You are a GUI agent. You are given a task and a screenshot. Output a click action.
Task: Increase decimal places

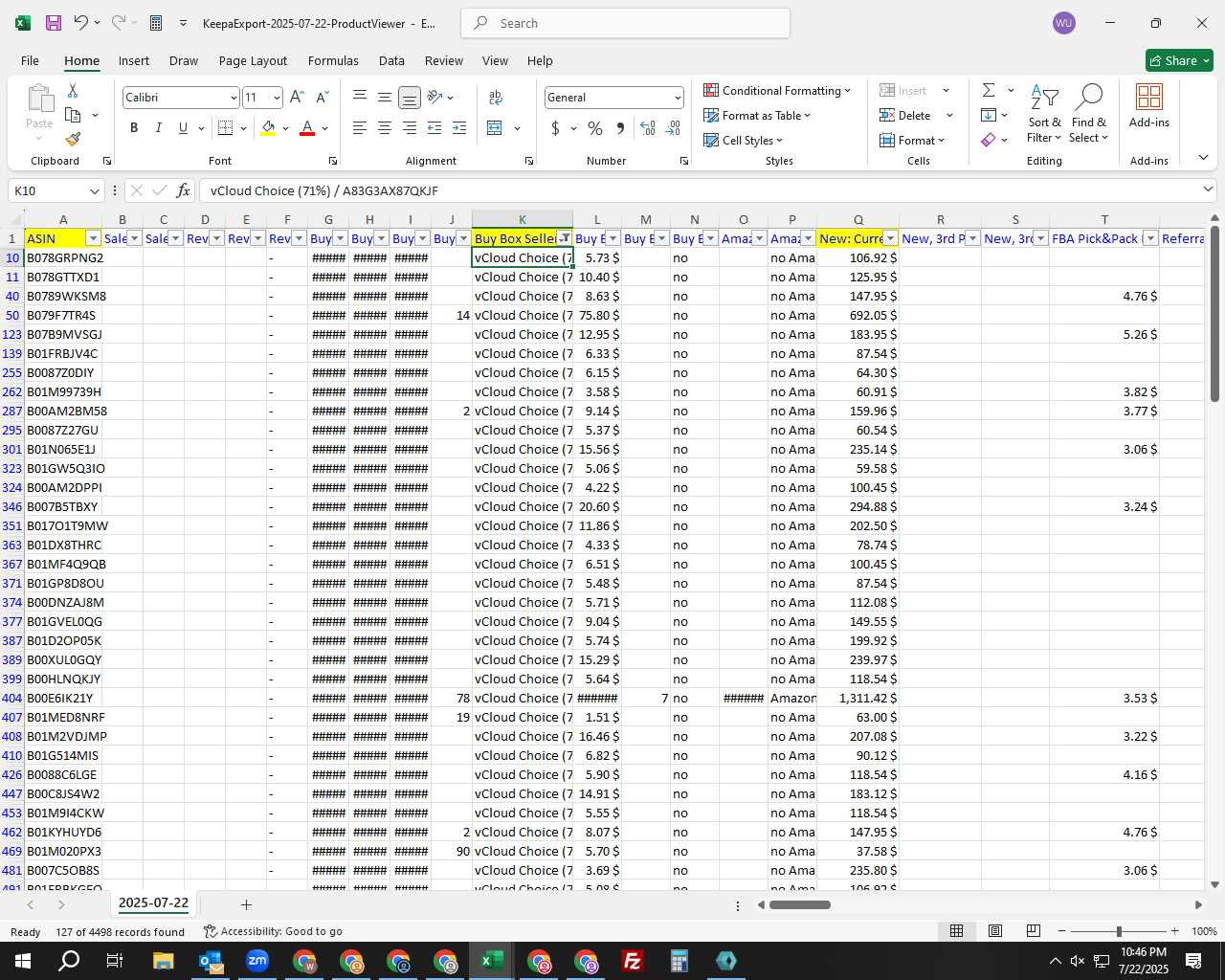648,127
